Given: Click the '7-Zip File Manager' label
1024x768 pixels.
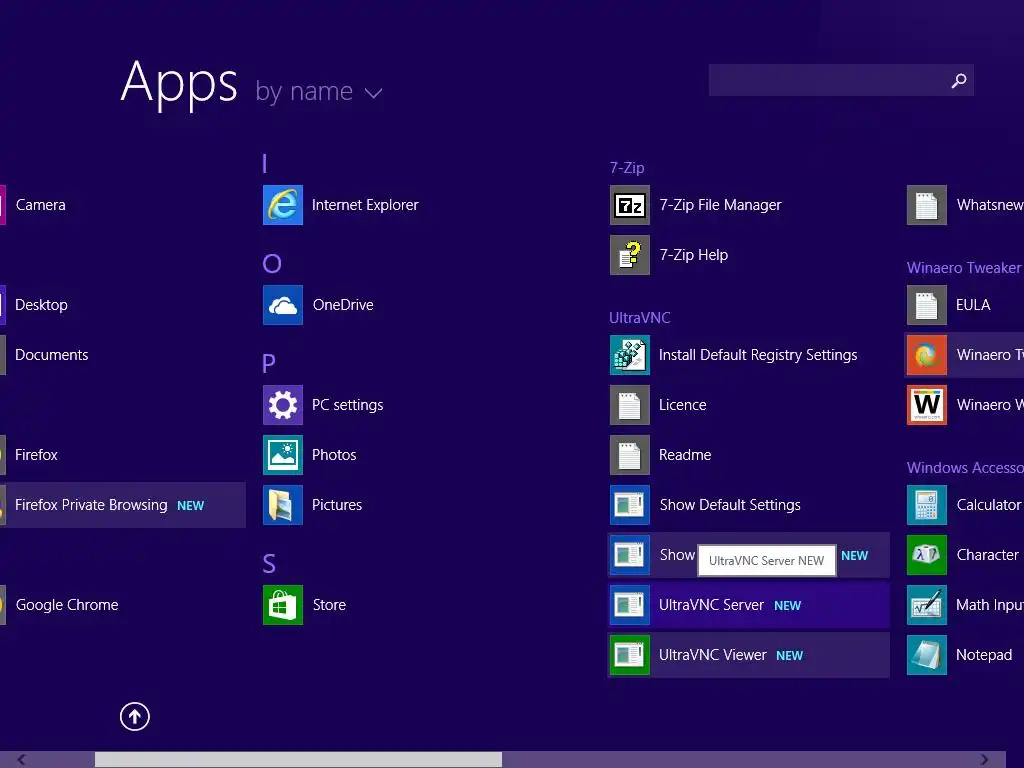Looking at the screenshot, I should click(720, 205).
